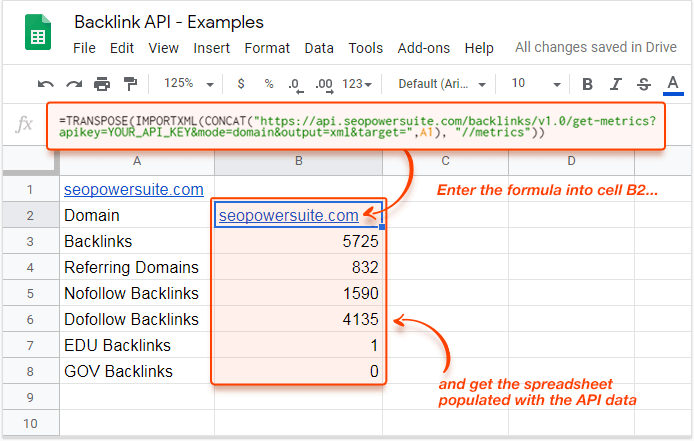Open the View menu
Screen dimensions: 694x441
pyautogui.click(x=163, y=48)
